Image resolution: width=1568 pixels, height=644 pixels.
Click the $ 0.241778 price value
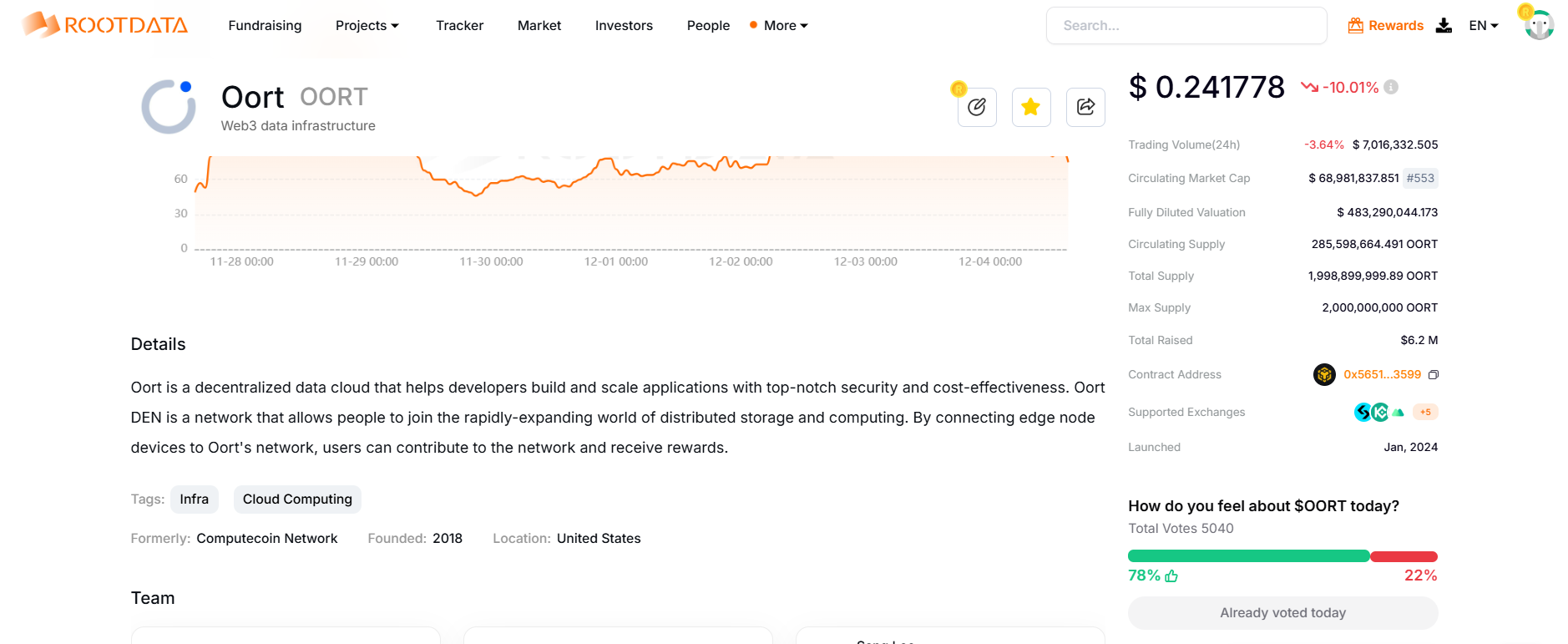(x=1206, y=87)
